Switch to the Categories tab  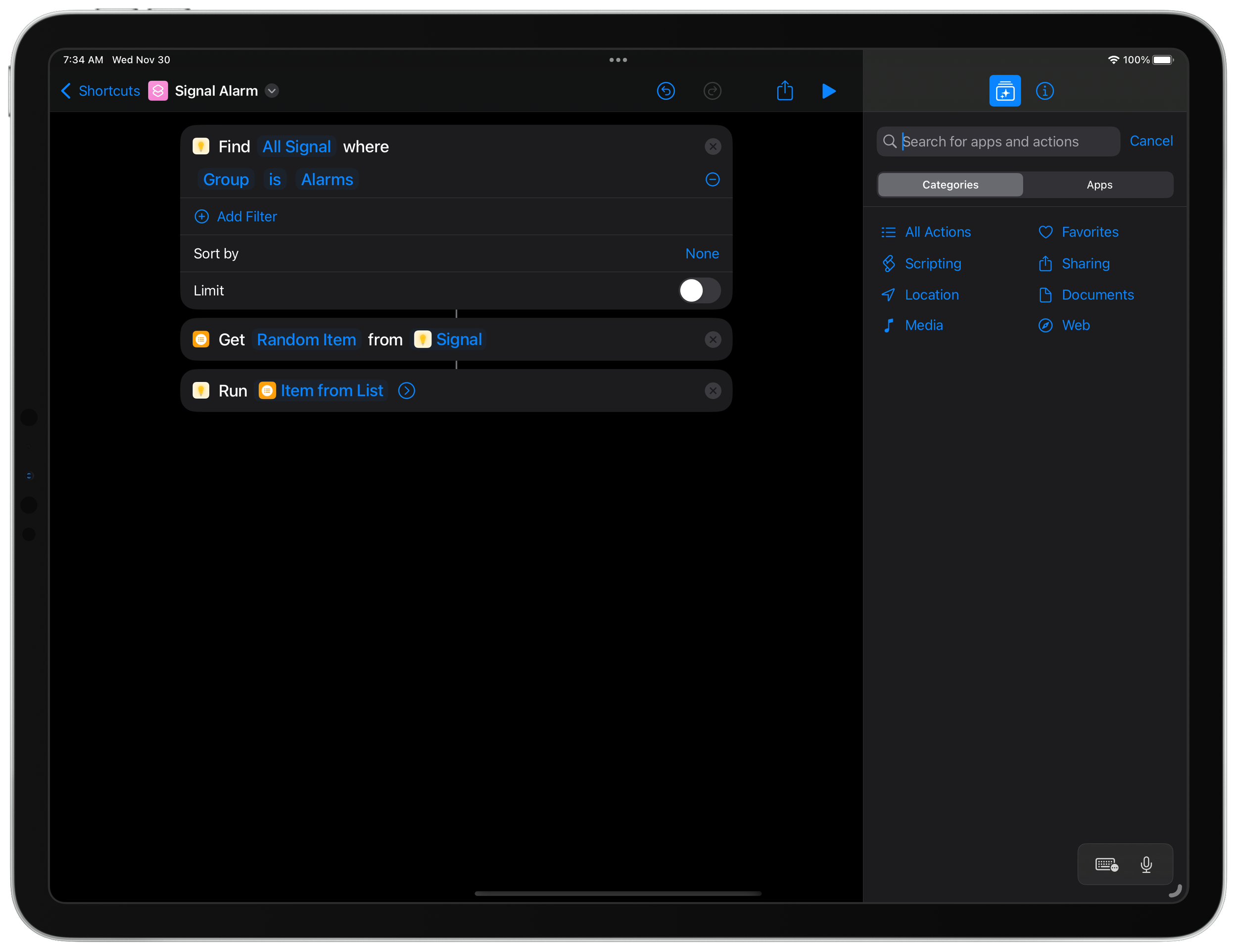click(950, 185)
